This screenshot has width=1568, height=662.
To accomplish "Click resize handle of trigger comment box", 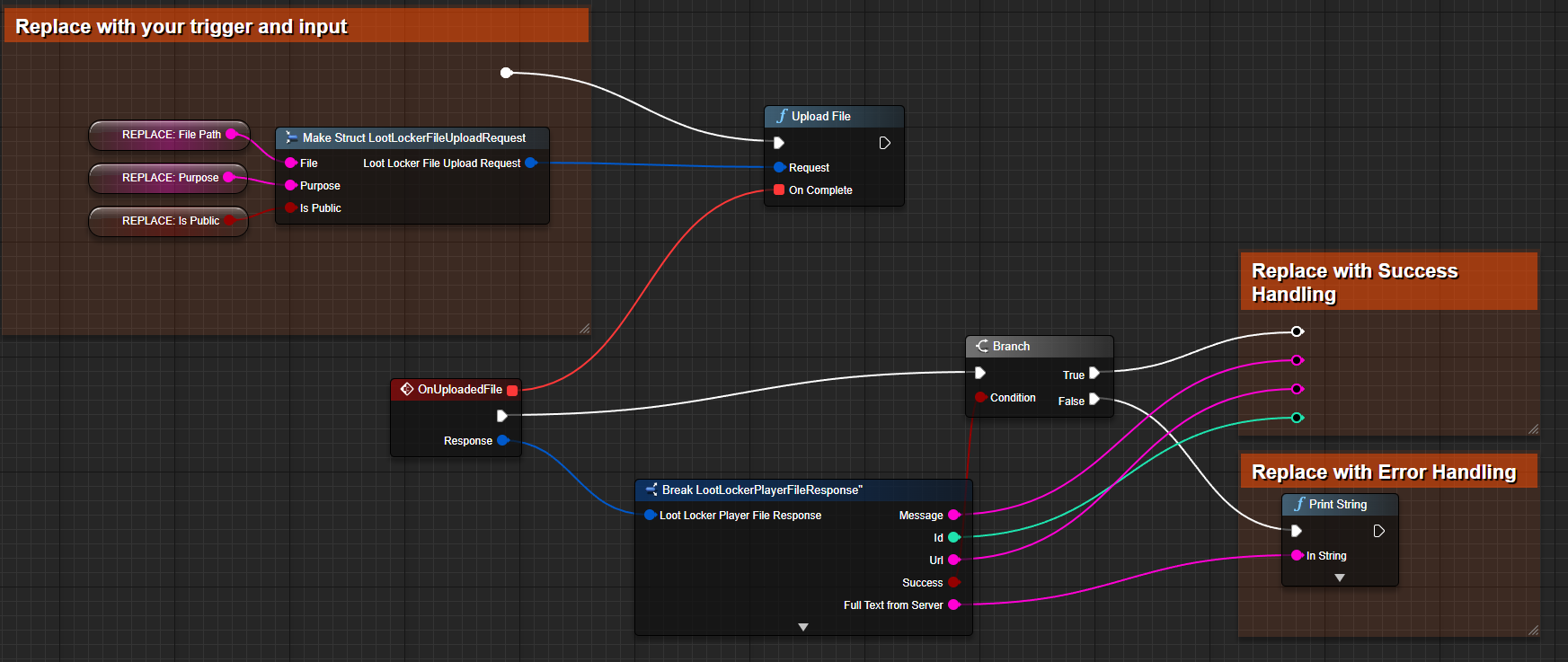I will point(585,329).
